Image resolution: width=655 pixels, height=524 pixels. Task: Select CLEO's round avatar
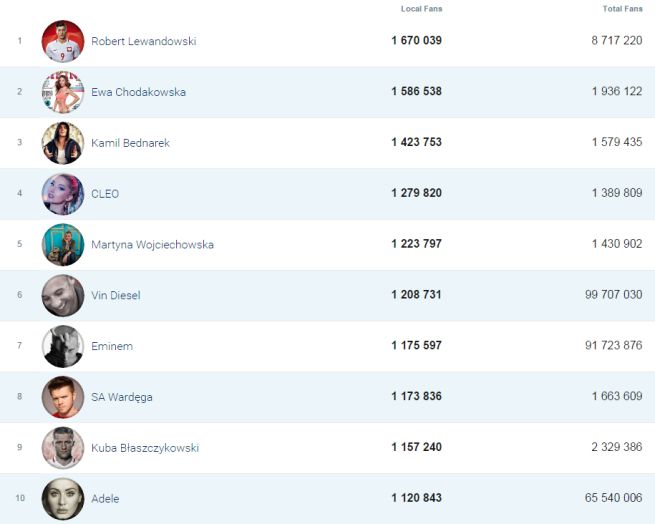click(x=63, y=194)
